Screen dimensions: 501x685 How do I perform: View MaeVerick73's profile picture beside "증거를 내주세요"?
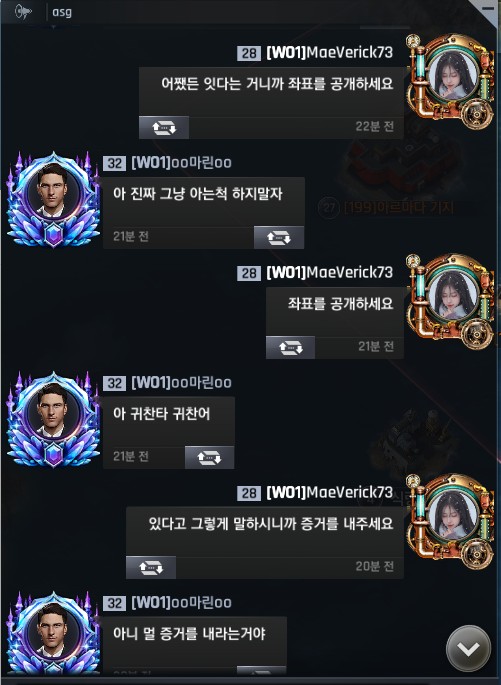452,522
